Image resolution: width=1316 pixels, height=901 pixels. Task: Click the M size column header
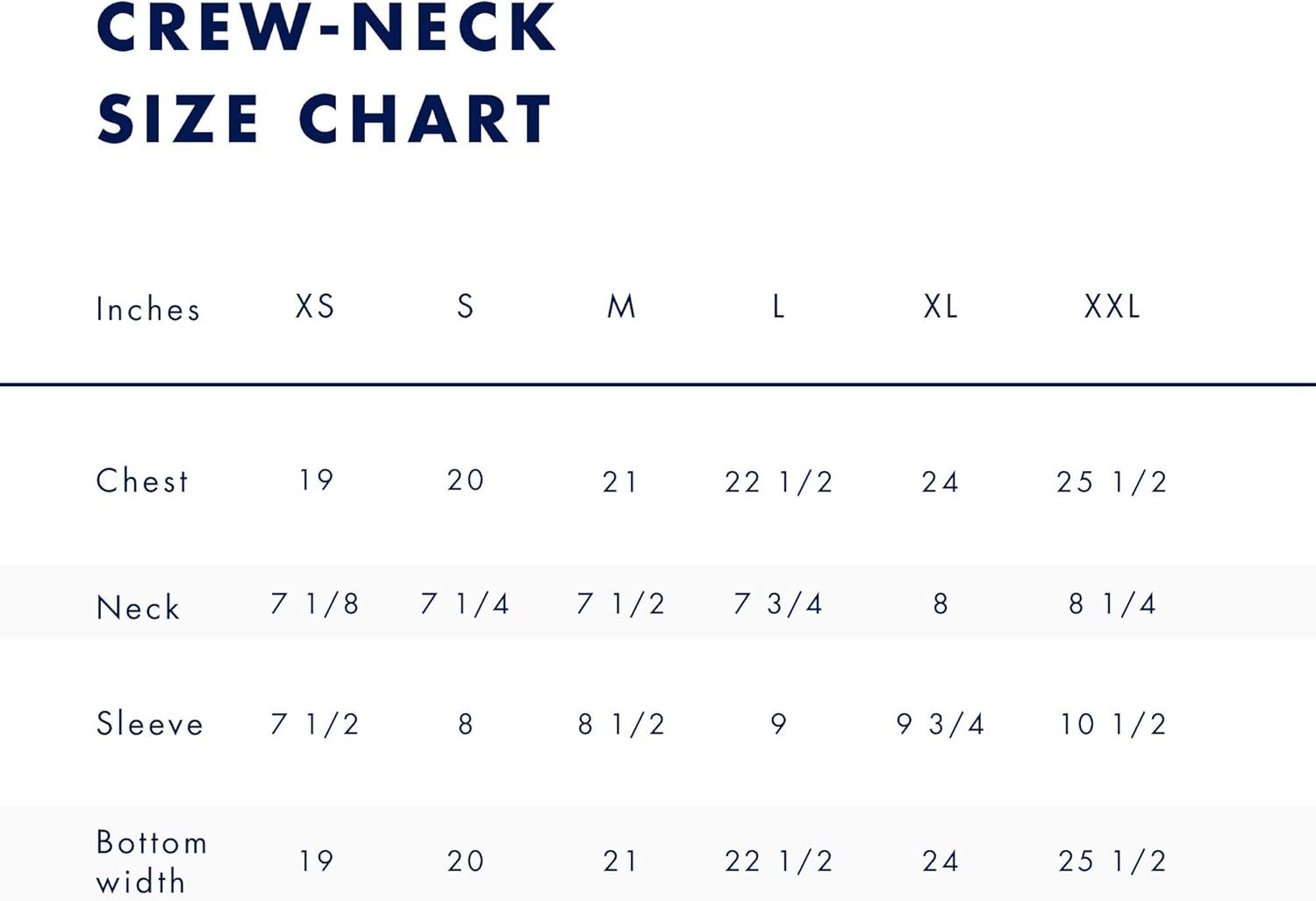click(621, 306)
